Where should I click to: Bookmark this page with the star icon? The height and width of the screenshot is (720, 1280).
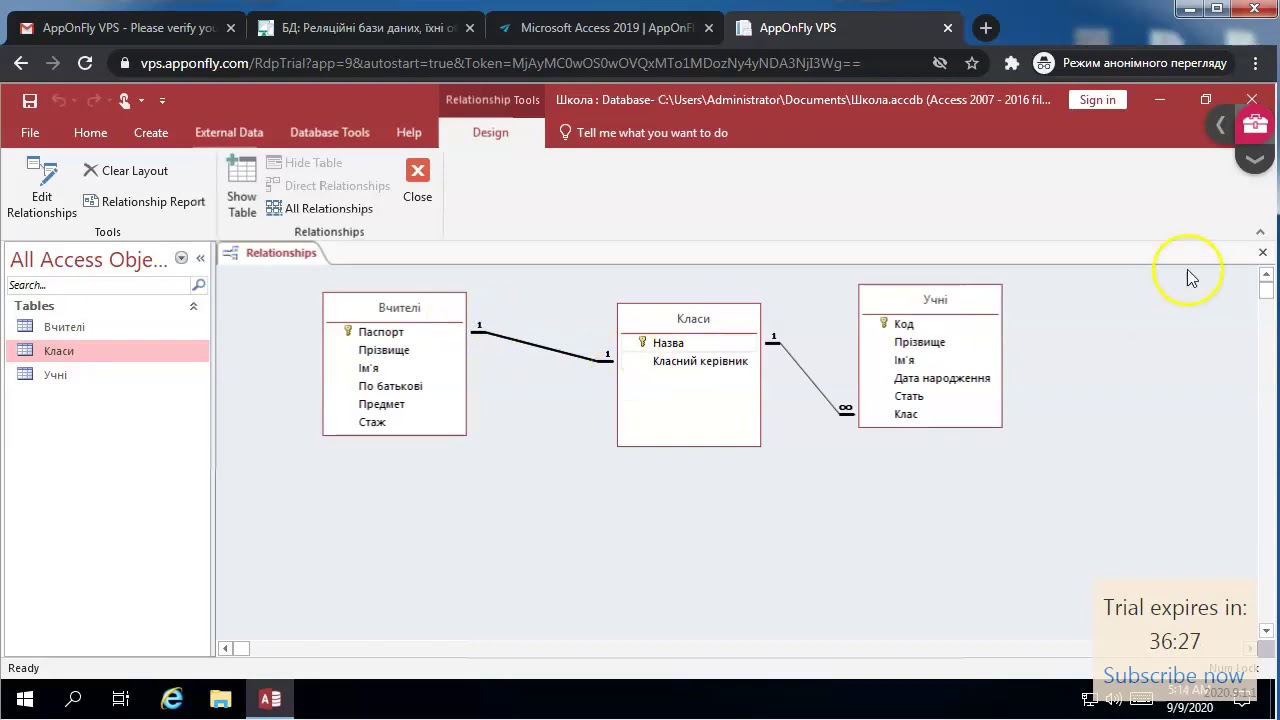coord(972,63)
